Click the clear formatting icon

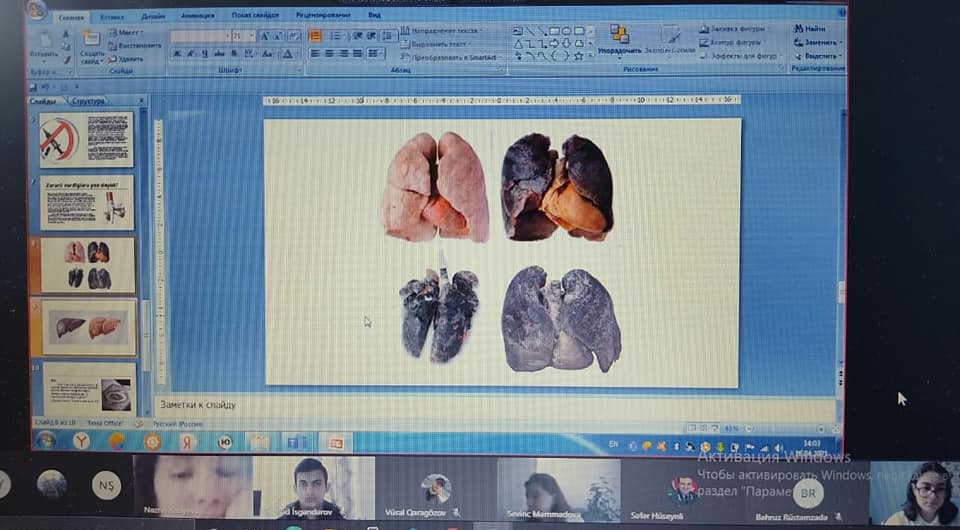(x=294, y=37)
